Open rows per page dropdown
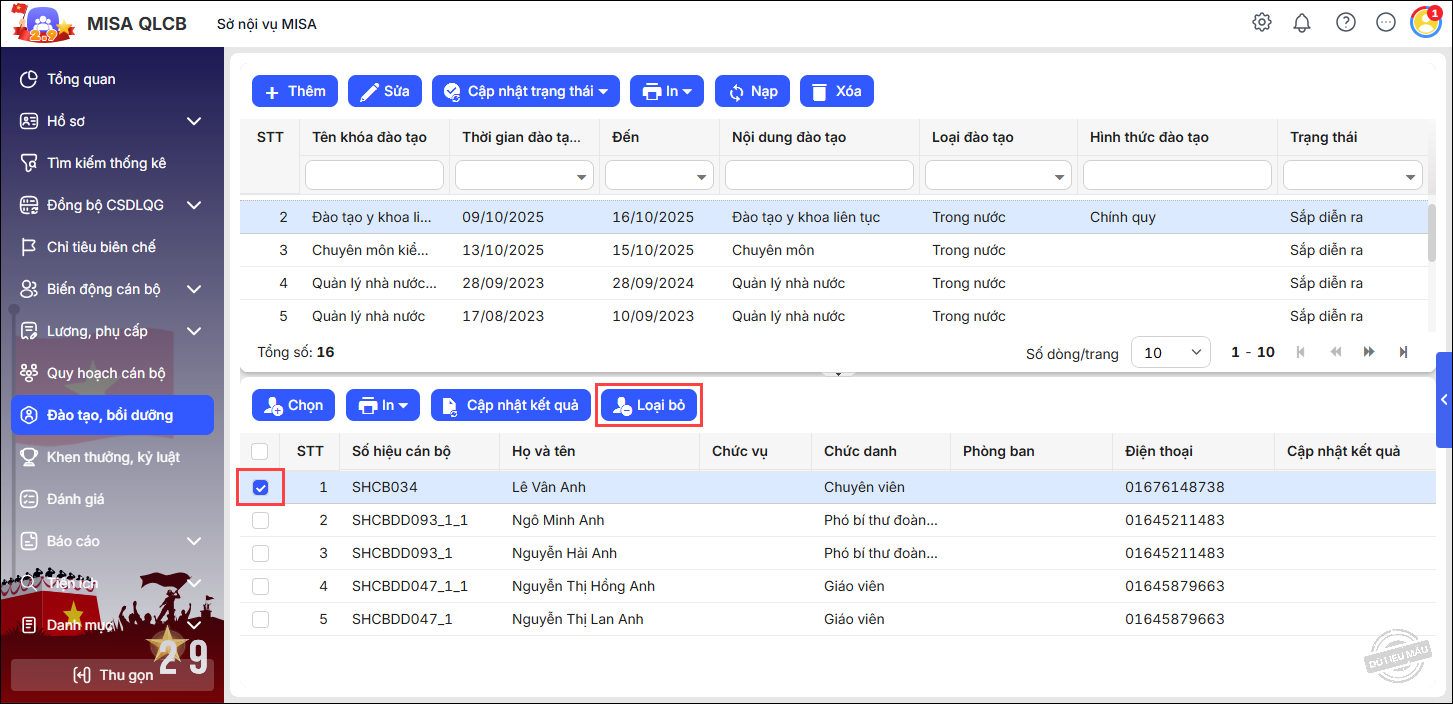The image size is (1453, 704). pyautogui.click(x=1170, y=352)
